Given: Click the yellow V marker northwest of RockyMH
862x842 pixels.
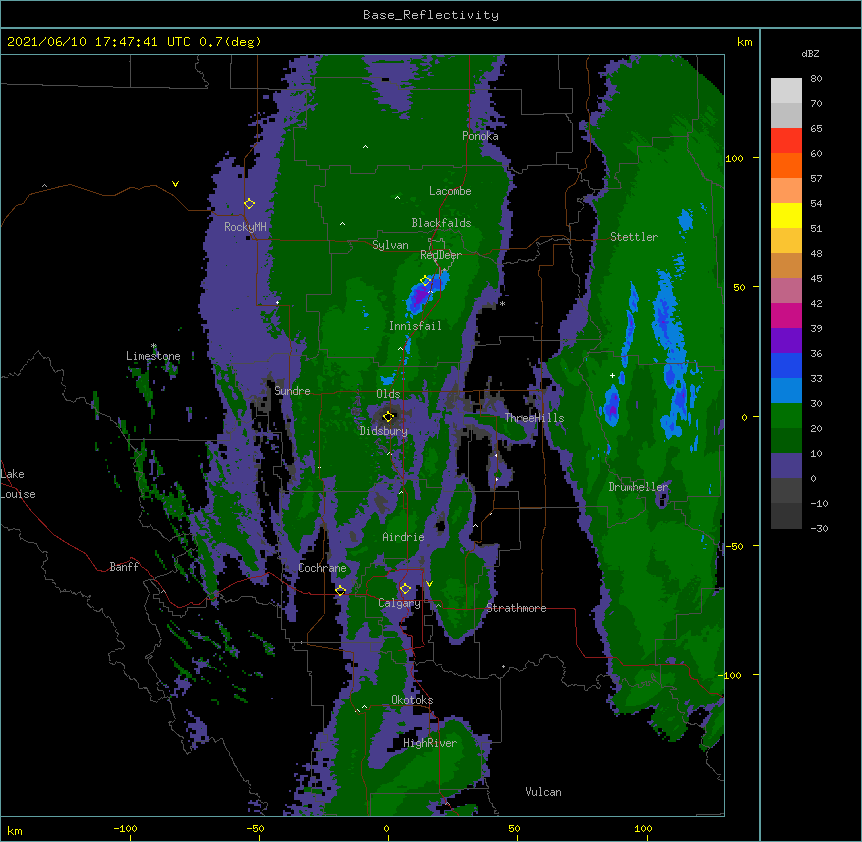Looking at the screenshot, I should [x=175, y=184].
